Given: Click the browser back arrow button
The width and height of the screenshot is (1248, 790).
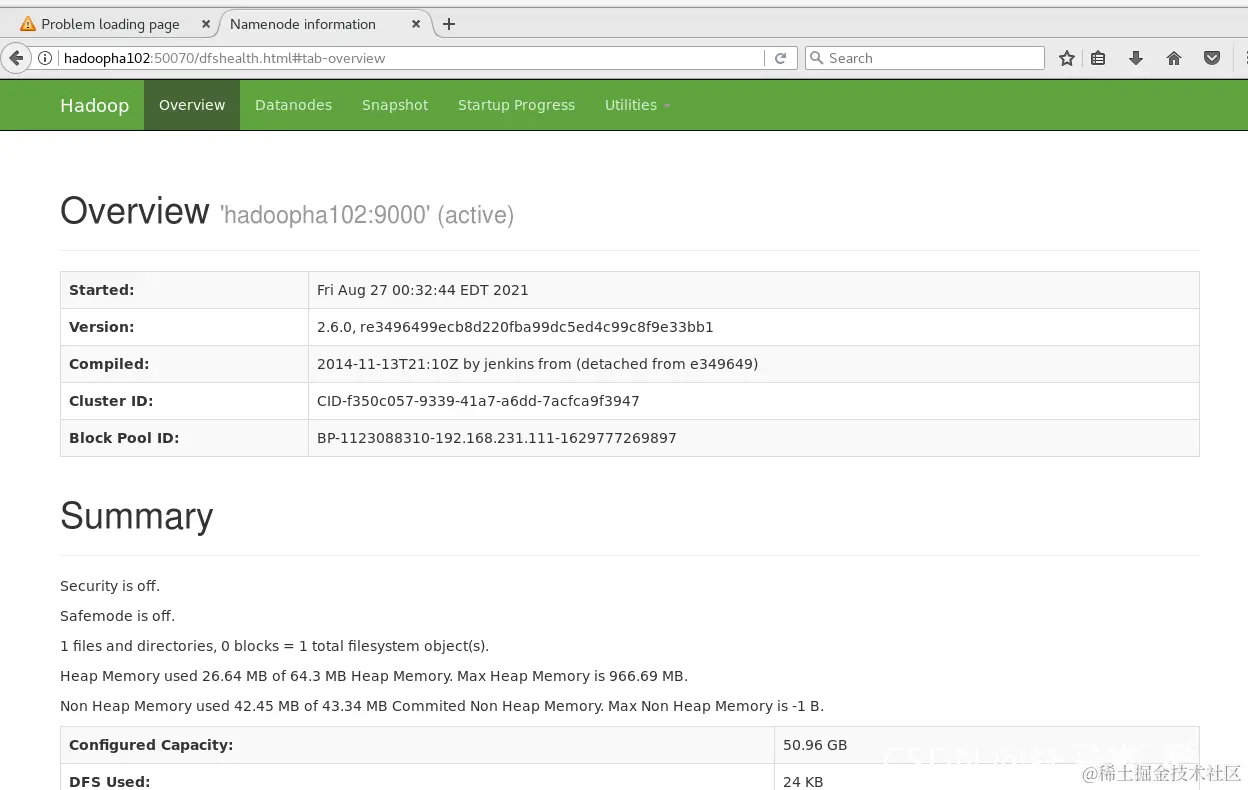Looking at the screenshot, I should pyautogui.click(x=16, y=58).
